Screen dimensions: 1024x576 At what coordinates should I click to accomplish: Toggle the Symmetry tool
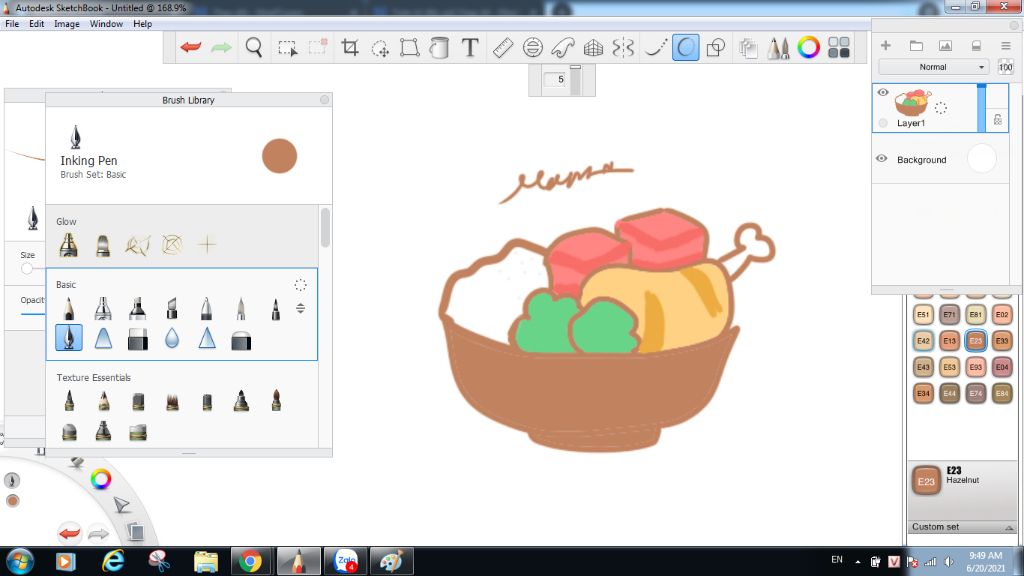click(624, 47)
